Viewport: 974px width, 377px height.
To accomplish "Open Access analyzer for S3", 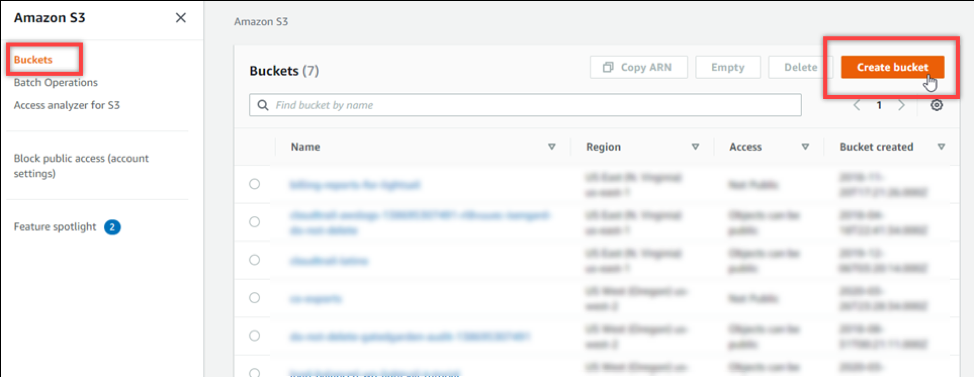I will coord(66,105).
